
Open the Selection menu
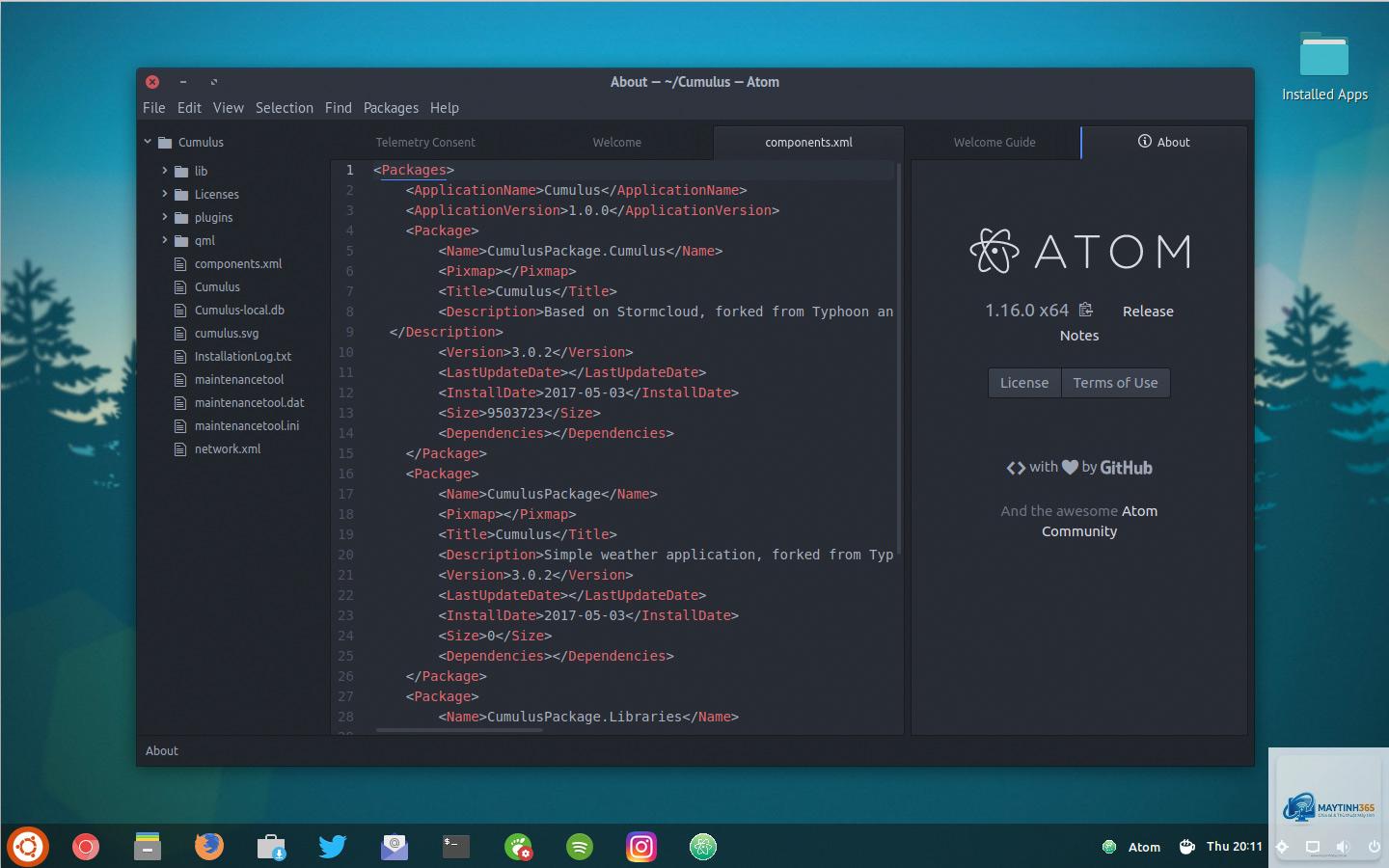(x=285, y=108)
